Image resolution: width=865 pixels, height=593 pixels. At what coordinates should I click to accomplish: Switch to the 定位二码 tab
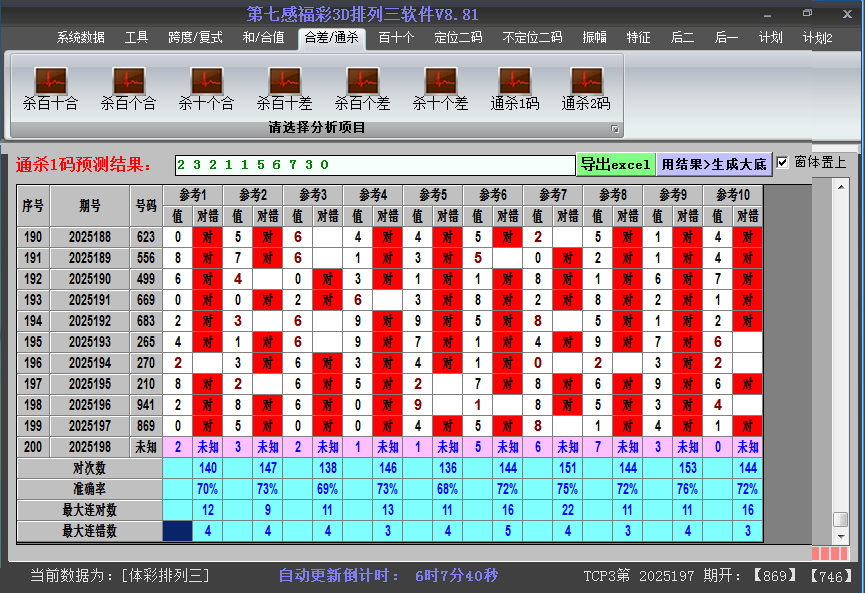pyautogui.click(x=458, y=38)
